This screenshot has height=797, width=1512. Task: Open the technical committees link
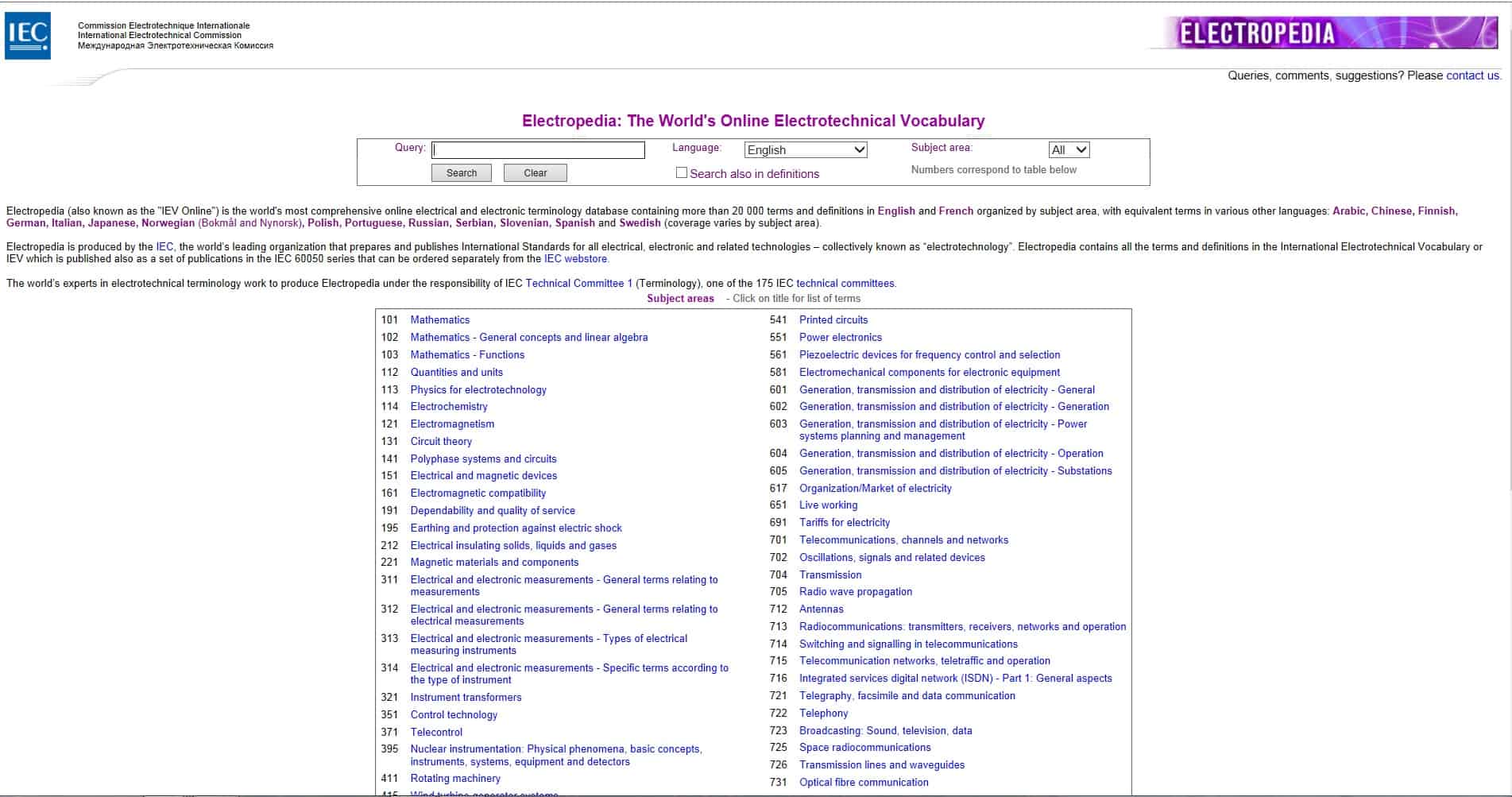click(845, 283)
